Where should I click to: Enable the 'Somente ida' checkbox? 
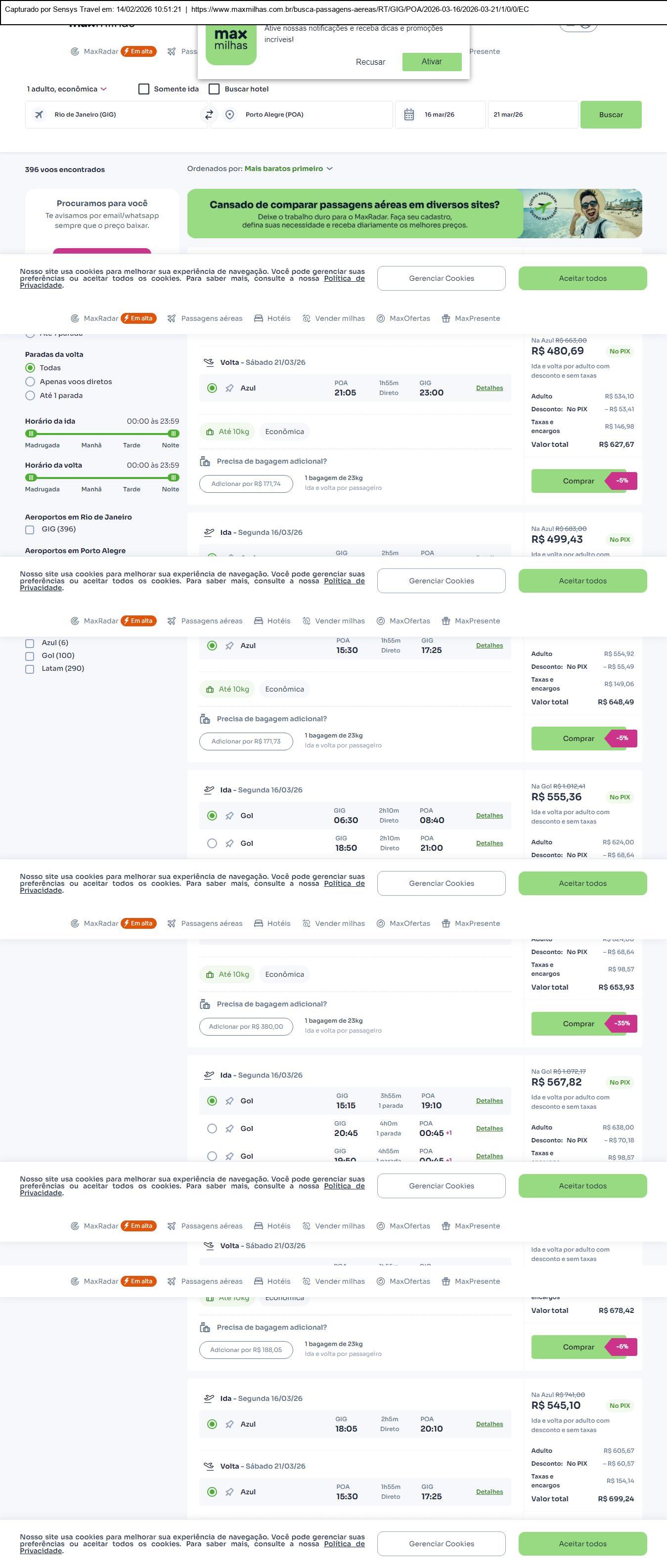pos(144,89)
